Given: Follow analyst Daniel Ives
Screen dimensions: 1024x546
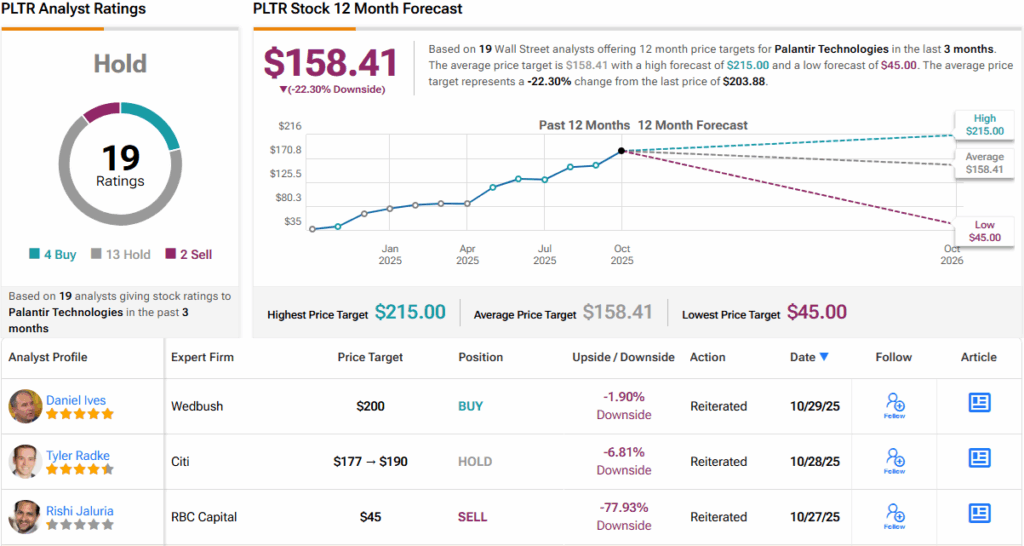Looking at the screenshot, I should pos(895,404).
